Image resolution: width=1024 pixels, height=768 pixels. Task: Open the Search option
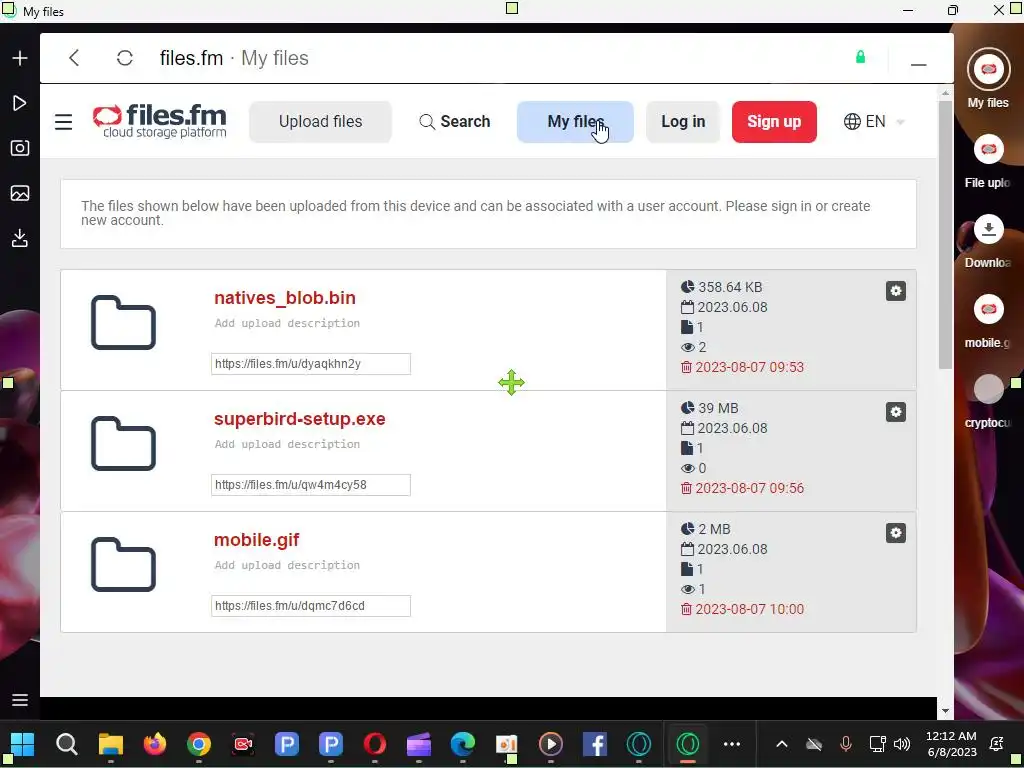point(455,121)
